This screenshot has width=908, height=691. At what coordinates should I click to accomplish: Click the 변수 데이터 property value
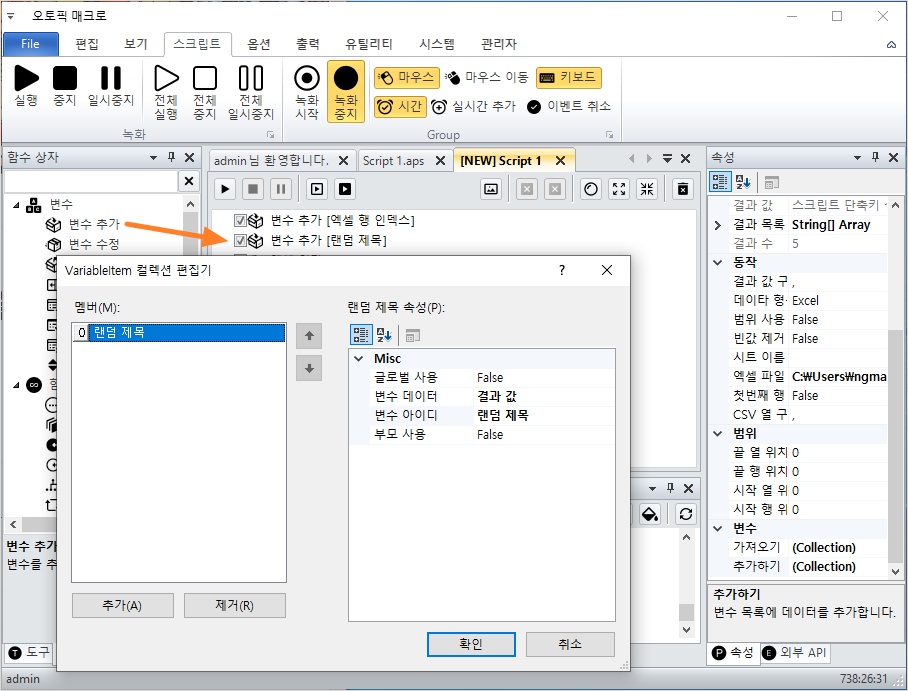pos(543,397)
